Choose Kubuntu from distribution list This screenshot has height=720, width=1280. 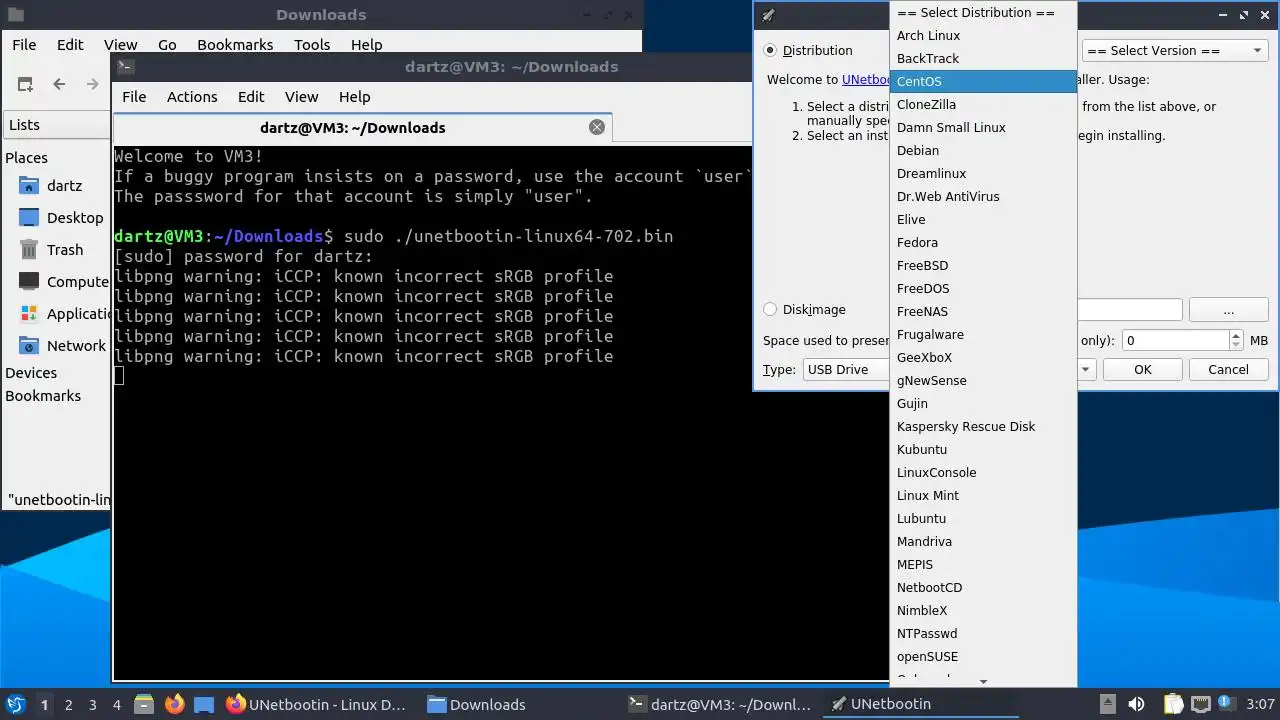click(x=983, y=450)
